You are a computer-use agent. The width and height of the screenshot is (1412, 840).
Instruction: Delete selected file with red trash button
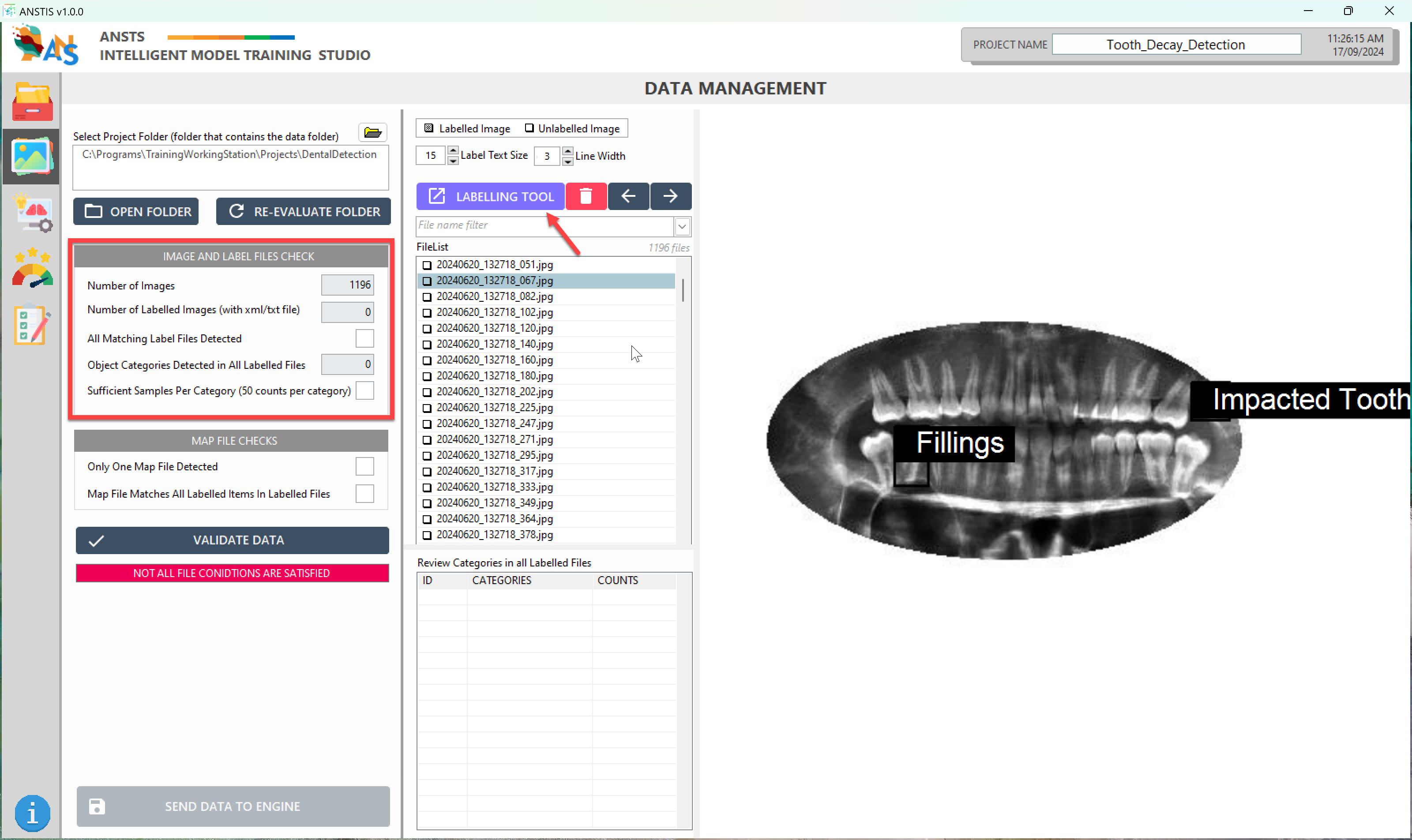point(586,196)
